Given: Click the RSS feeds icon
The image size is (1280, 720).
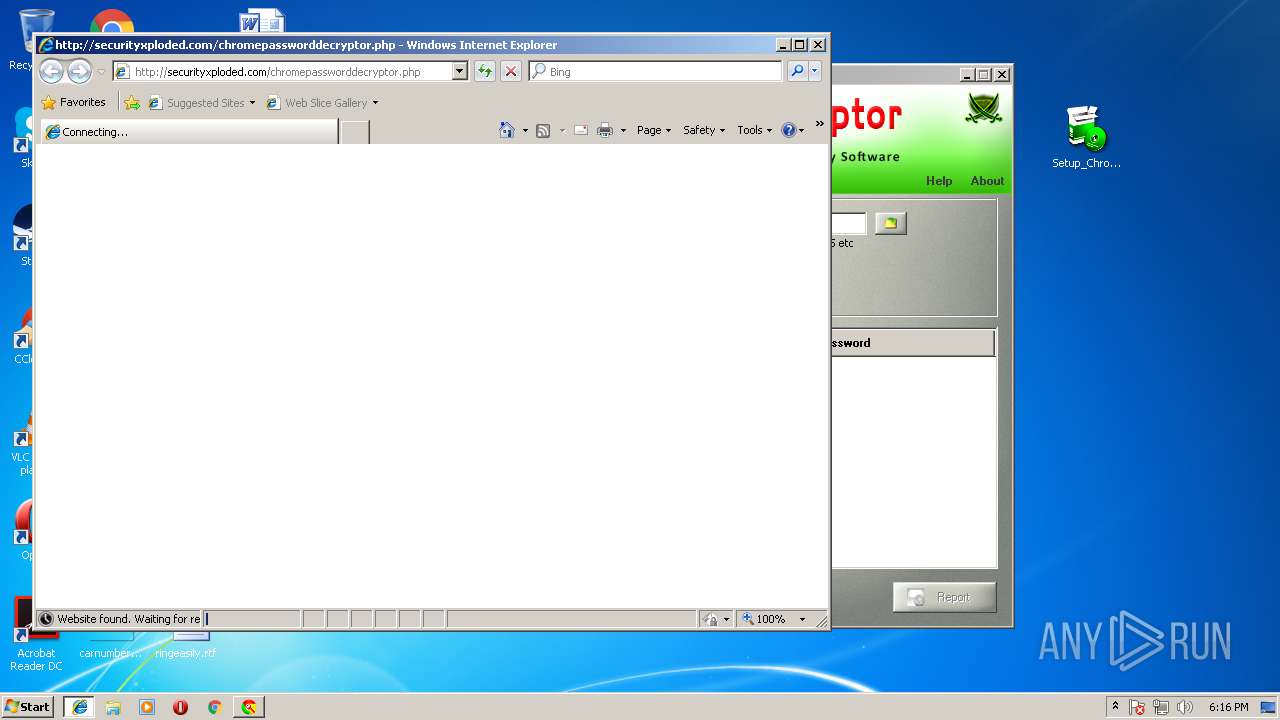Looking at the screenshot, I should [543, 130].
